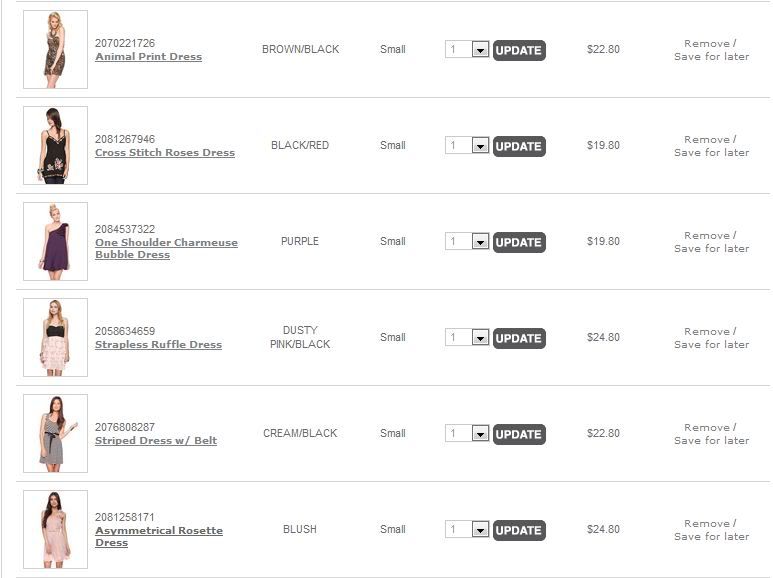Click the Cross Stitch Roses Dress thumbnail

[x=55, y=145]
